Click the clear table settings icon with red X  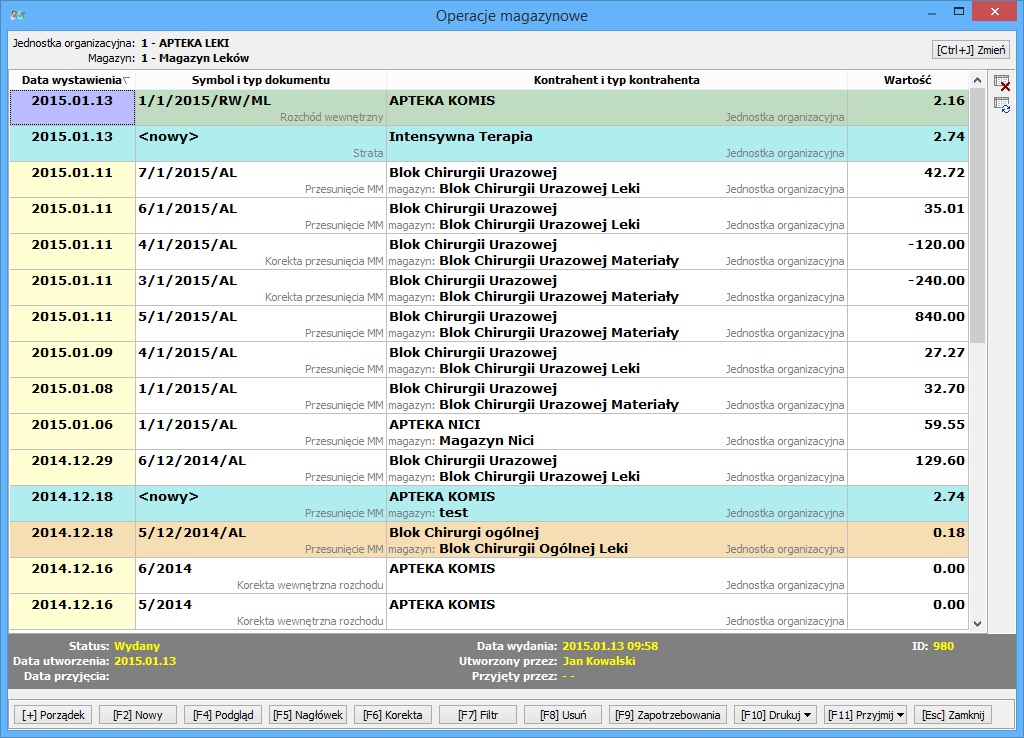1002,84
